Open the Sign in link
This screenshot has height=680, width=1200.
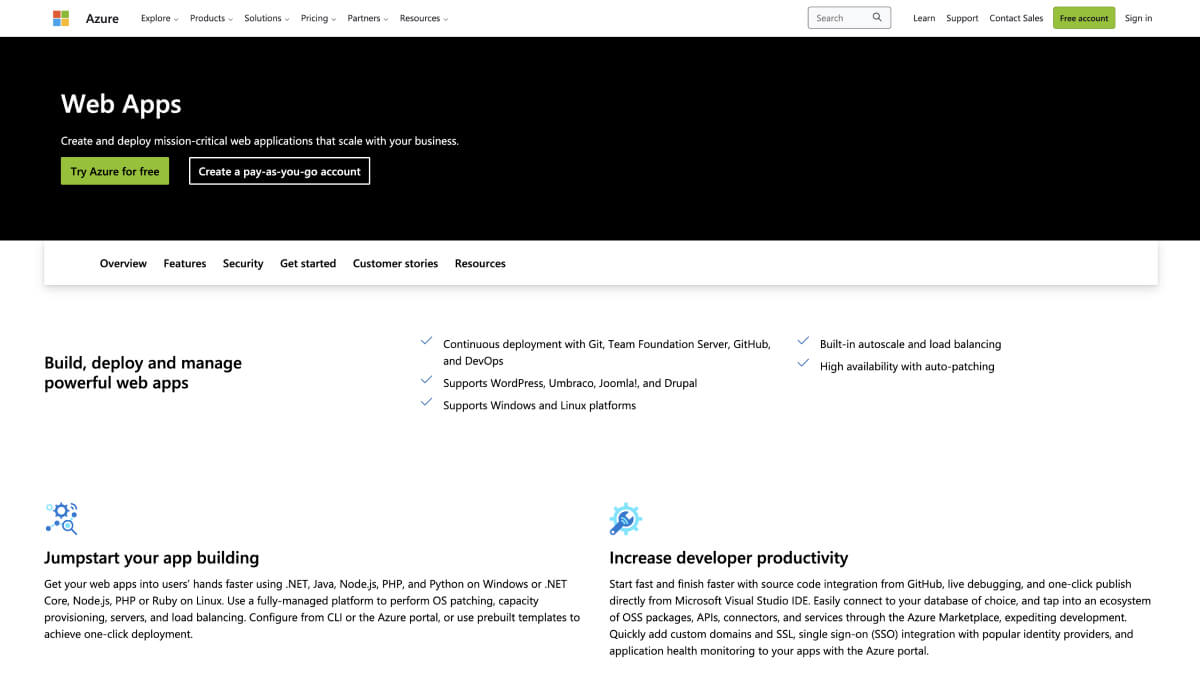[x=1138, y=18]
